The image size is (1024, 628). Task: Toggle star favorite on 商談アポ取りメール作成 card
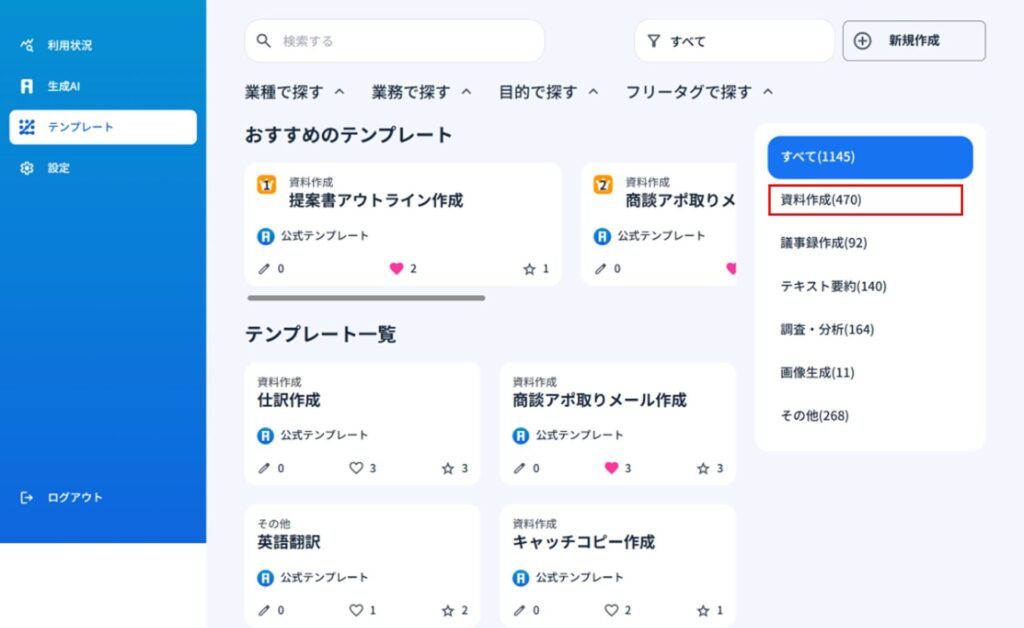[x=703, y=468]
